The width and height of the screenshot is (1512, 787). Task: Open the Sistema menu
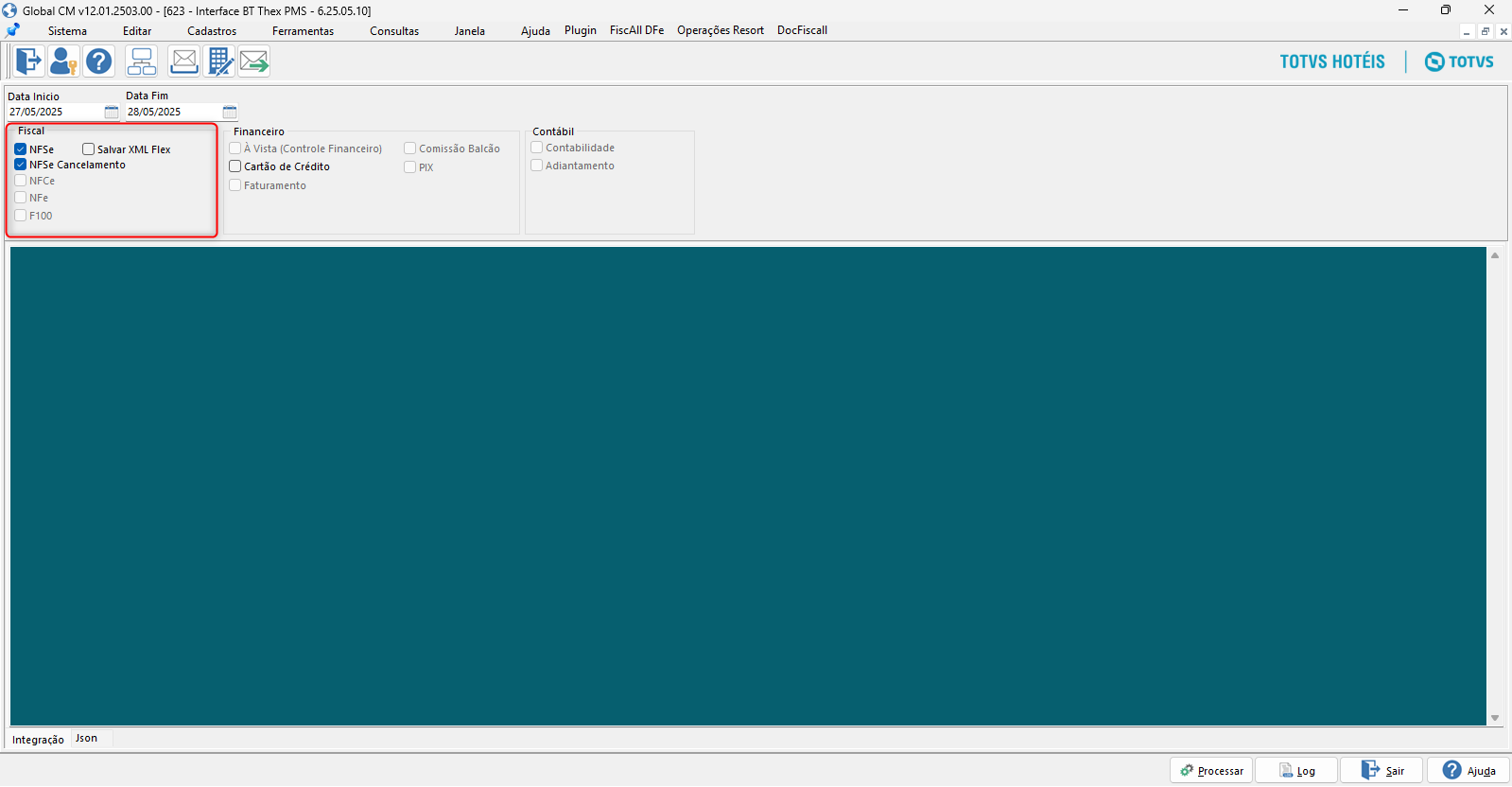[x=67, y=31]
